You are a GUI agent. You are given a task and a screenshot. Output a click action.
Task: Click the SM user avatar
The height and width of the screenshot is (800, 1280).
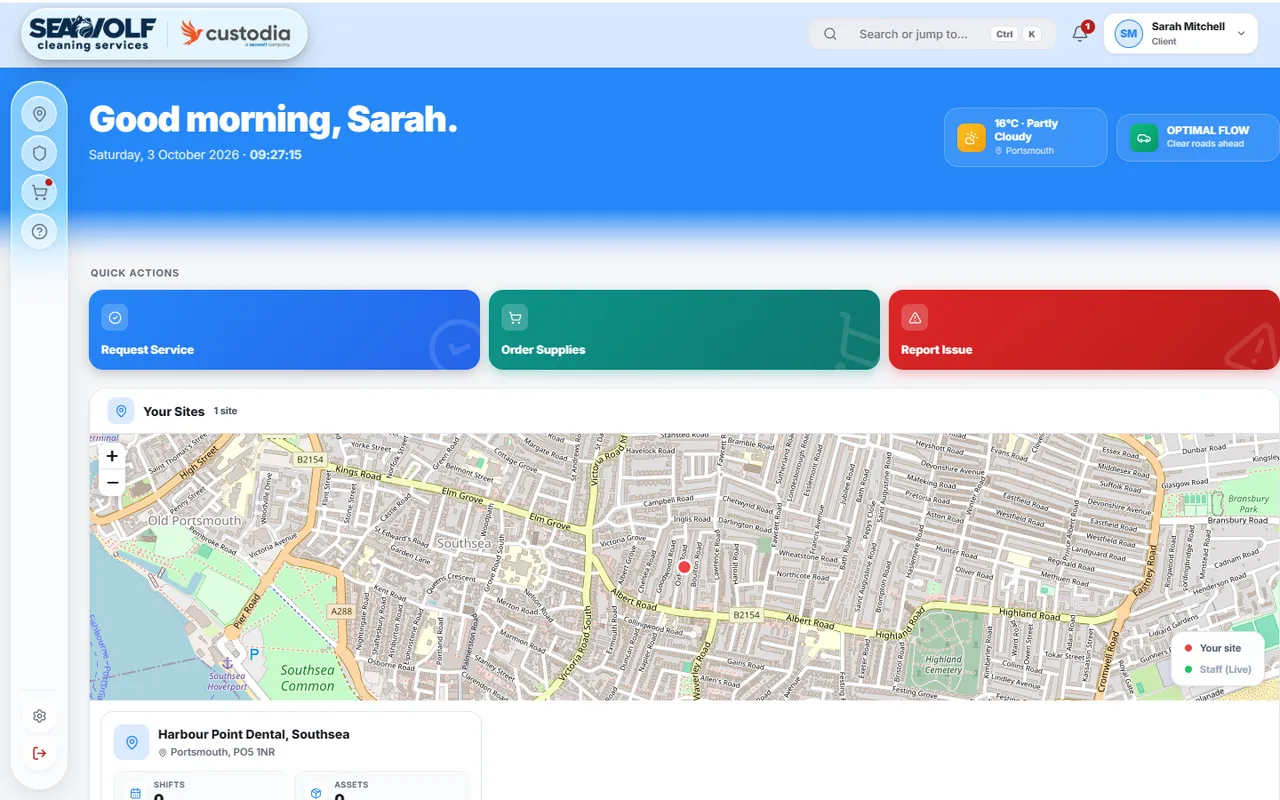click(x=1129, y=34)
